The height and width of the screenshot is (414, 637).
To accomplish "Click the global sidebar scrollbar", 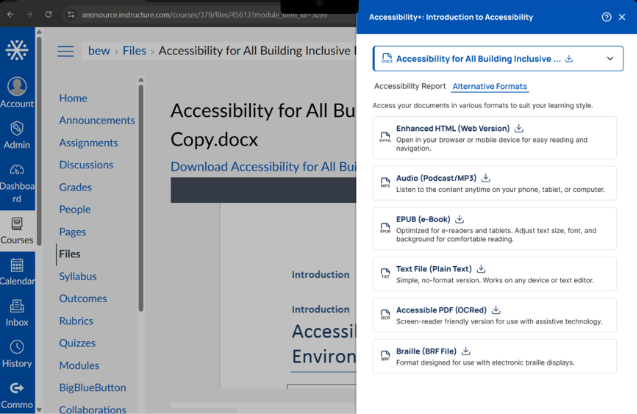I will point(39,140).
